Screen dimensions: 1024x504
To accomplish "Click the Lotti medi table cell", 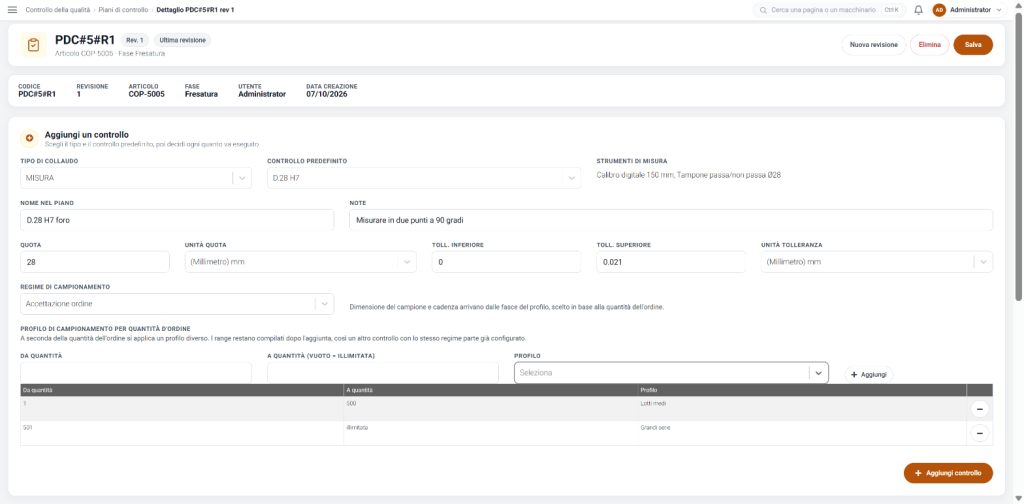I will coord(803,409).
